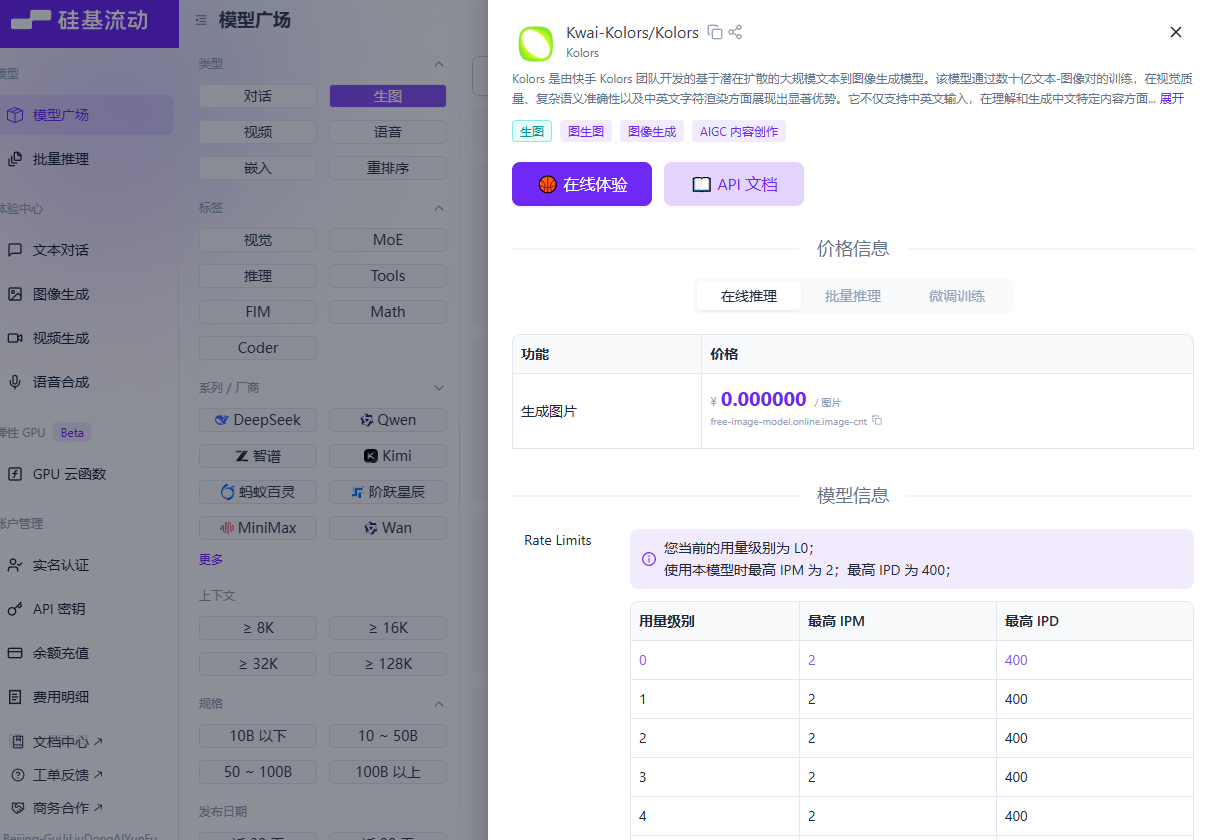
Task: Copy the Kwai-Kolors/Kolors model name
Action: tap(715, 32)
